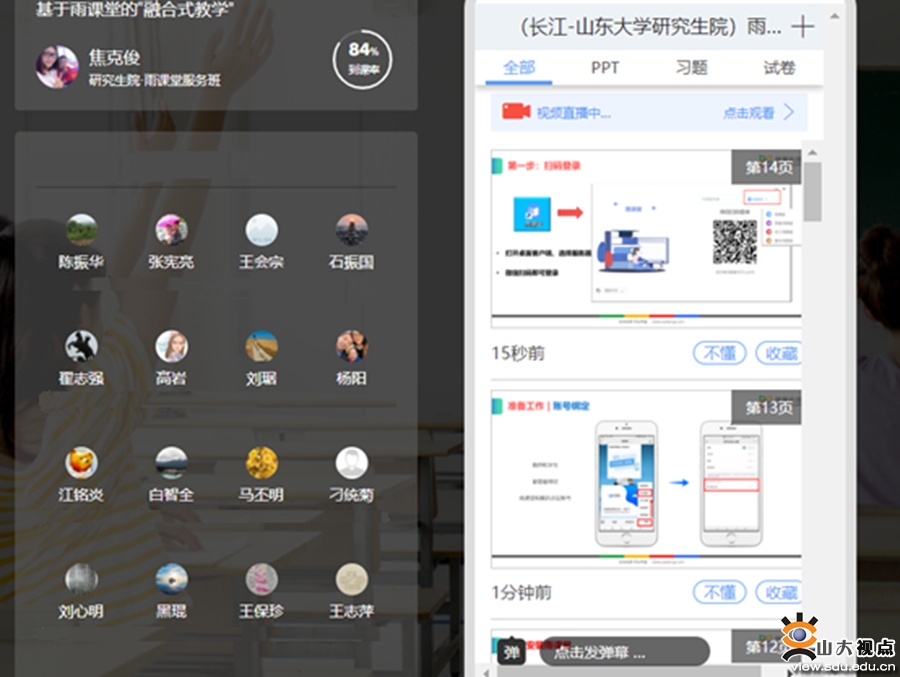Select 张宪亮's profile picture
The image size is (900, 677).
[x=171, y=230]
